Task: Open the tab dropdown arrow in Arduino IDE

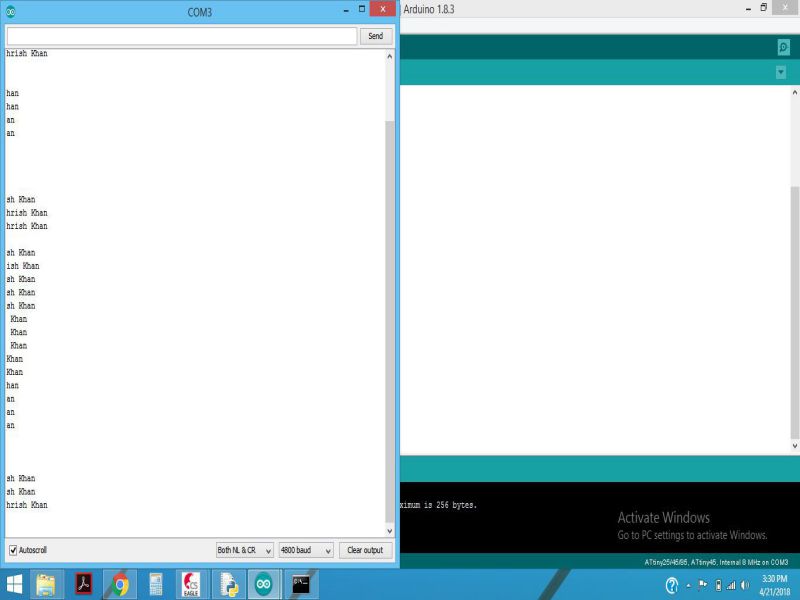Action: [781, 72]
